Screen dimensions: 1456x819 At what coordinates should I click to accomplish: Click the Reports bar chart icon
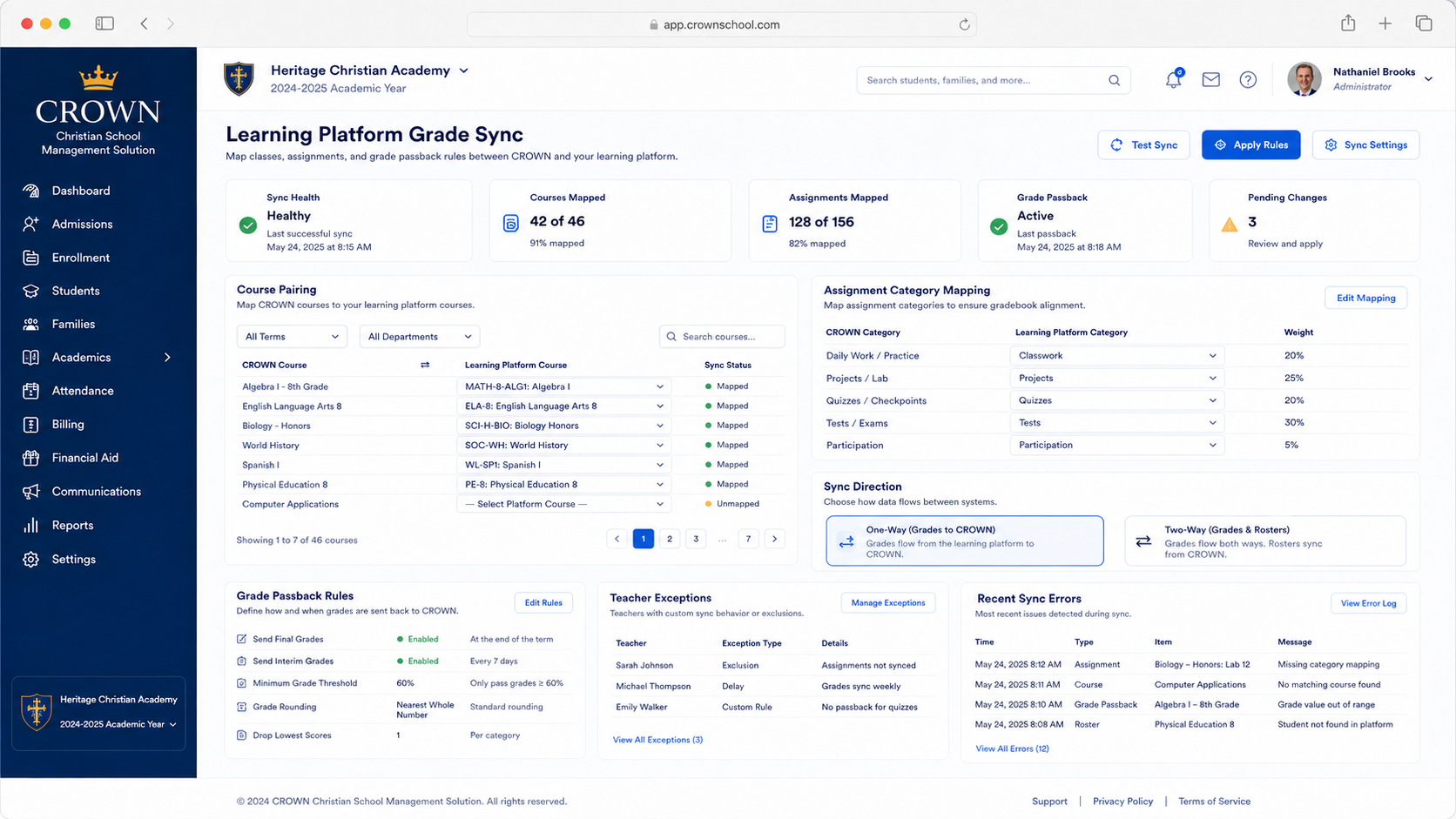(x=31, y=526)
